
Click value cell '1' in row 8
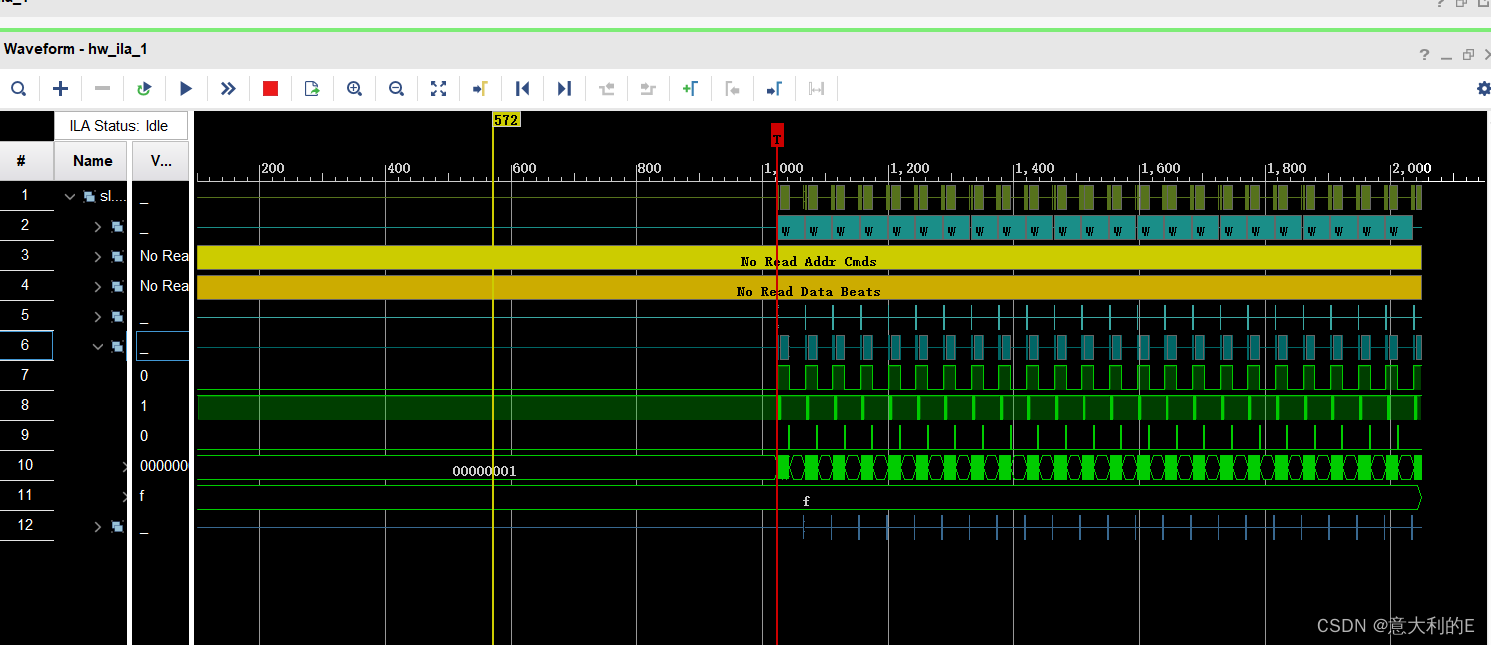point(161,406)
